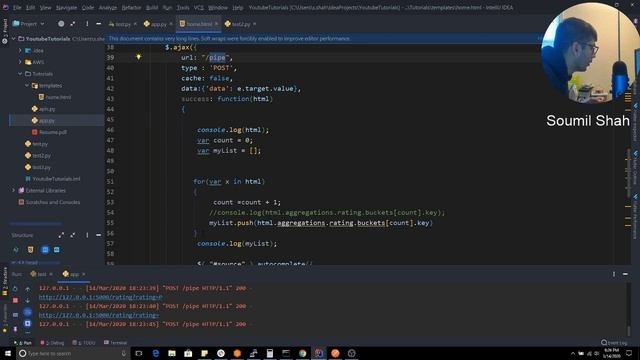Open the 6: TODO tool window button

84,343
